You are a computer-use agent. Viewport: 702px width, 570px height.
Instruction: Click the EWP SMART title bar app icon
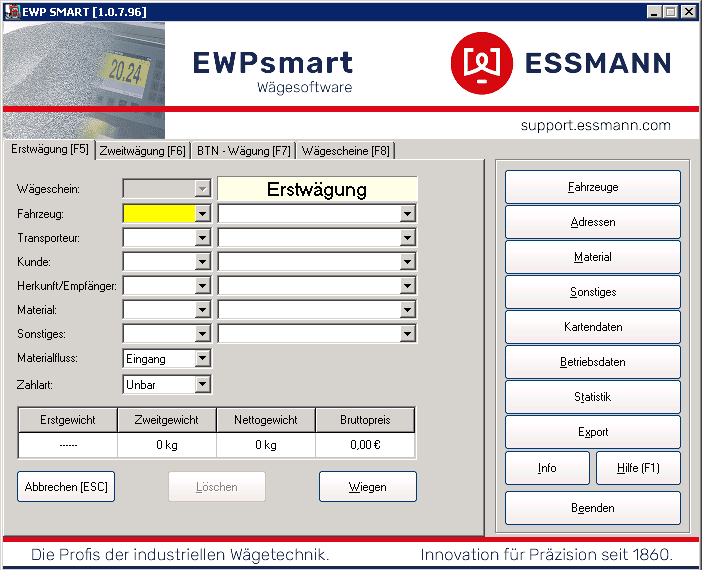(x=10, y=11)
